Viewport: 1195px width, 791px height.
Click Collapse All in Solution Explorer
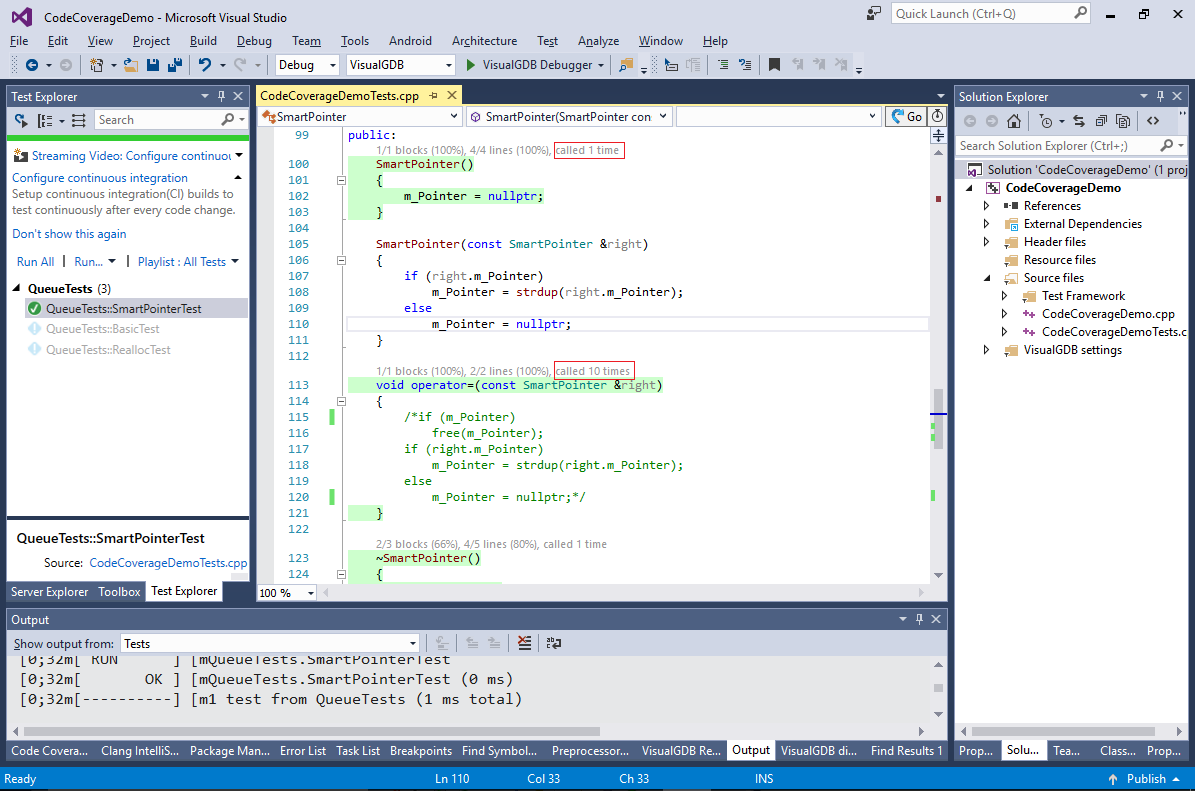tap(1101, 121)
